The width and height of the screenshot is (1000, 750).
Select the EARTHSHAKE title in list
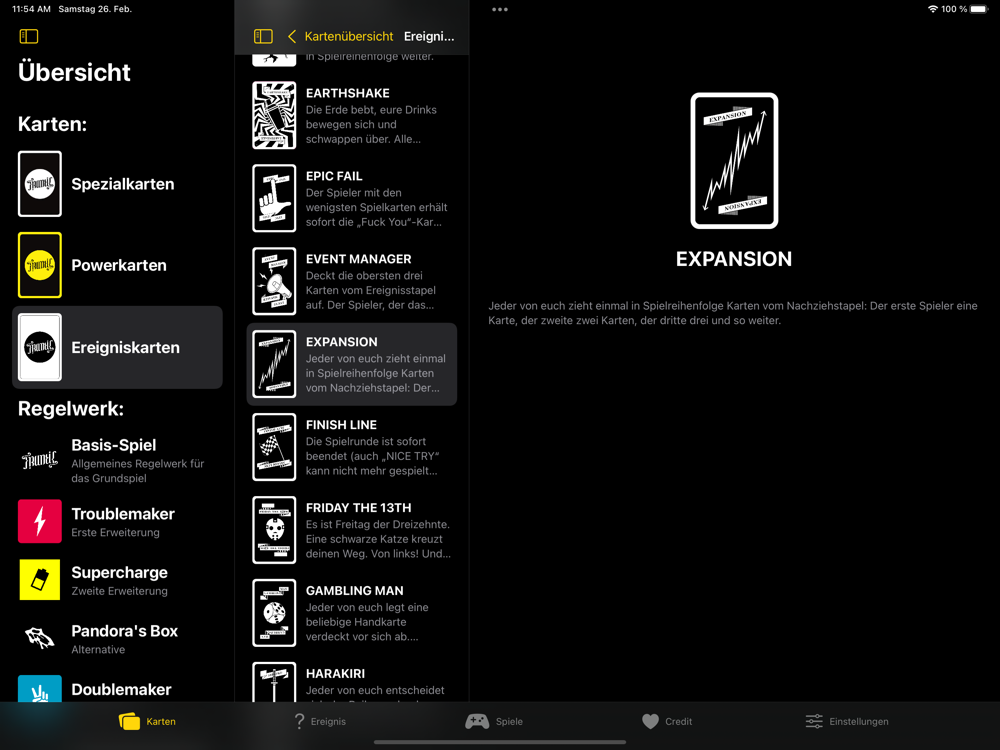348,93
